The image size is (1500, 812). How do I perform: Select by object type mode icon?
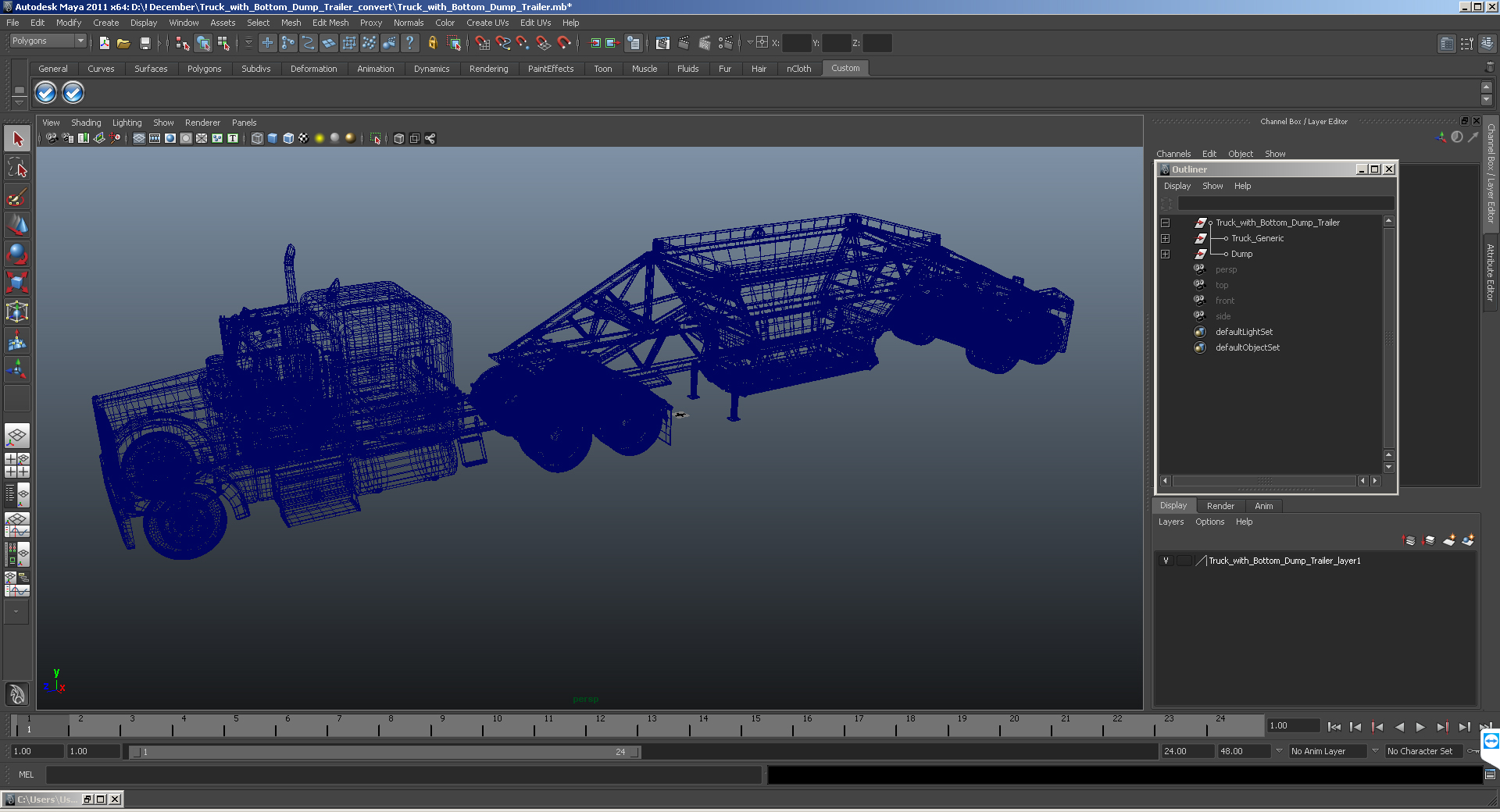[x=203, y=43]
